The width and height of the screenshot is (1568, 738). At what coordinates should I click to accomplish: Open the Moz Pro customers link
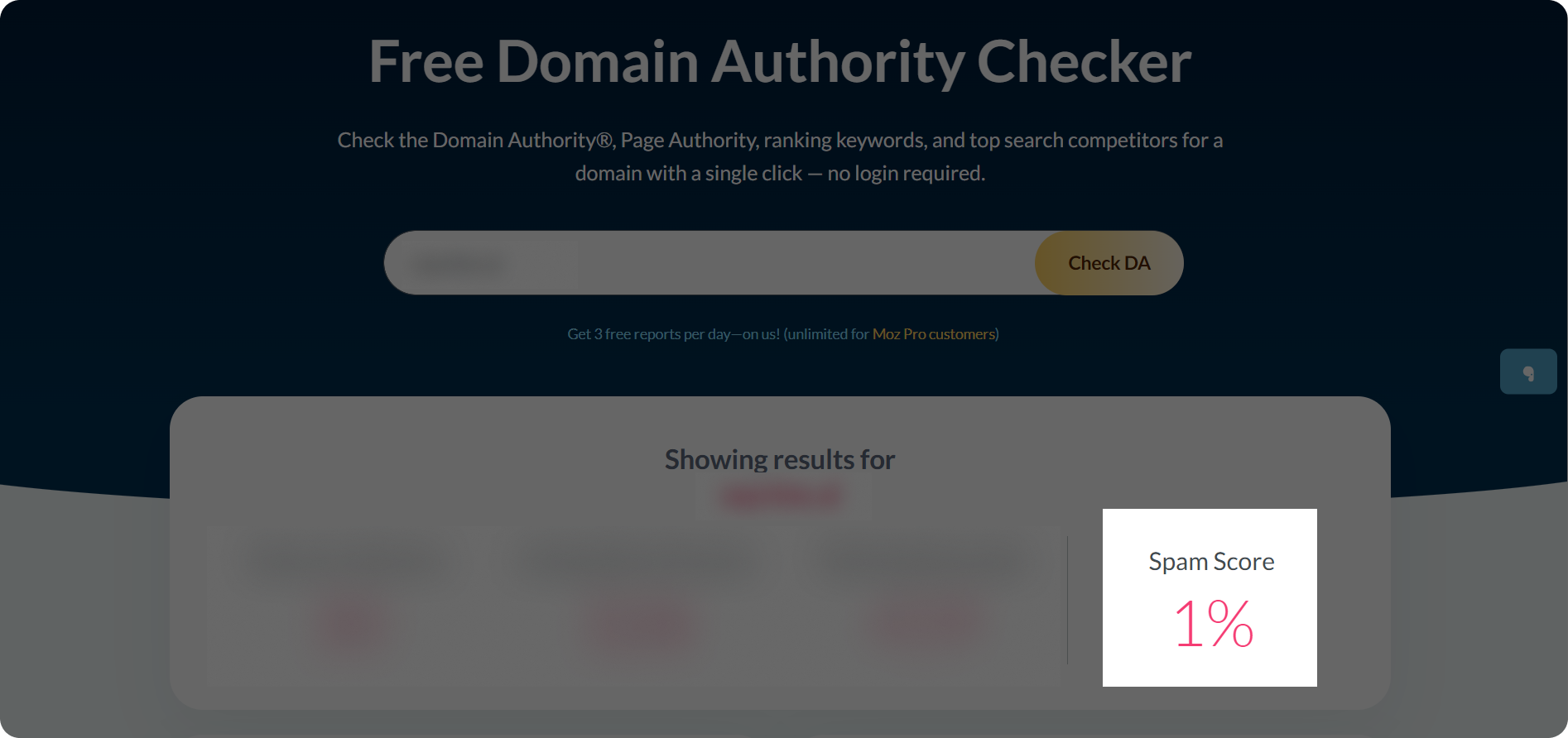[x=934, y=334]
